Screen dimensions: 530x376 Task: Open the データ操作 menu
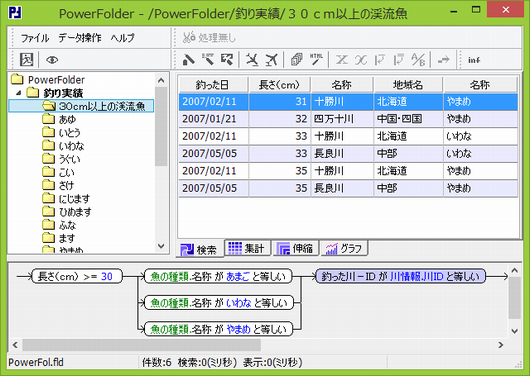point(80,38)
